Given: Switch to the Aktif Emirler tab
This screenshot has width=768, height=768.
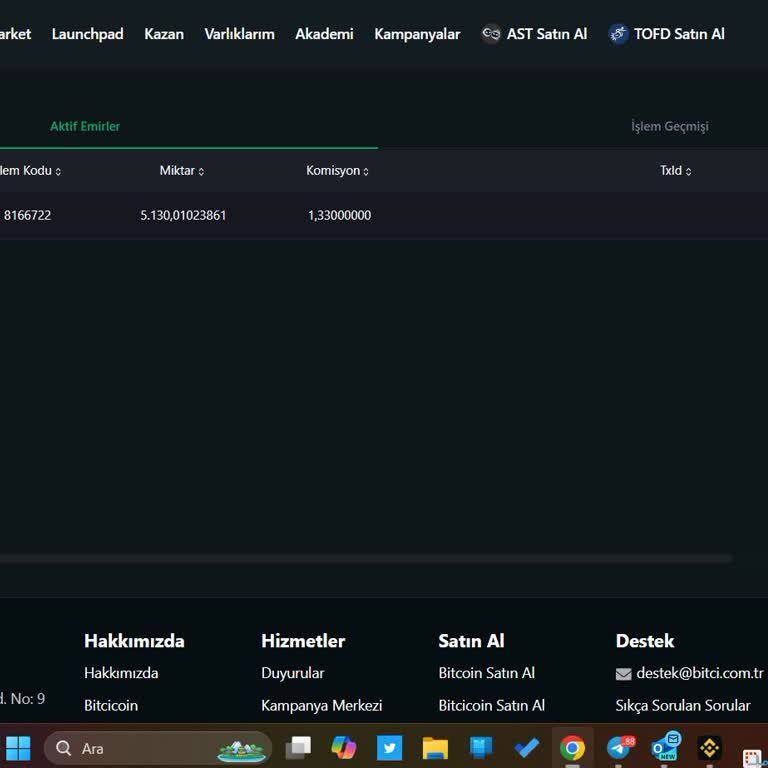Looking at the screenshot, I should (85, 126).
